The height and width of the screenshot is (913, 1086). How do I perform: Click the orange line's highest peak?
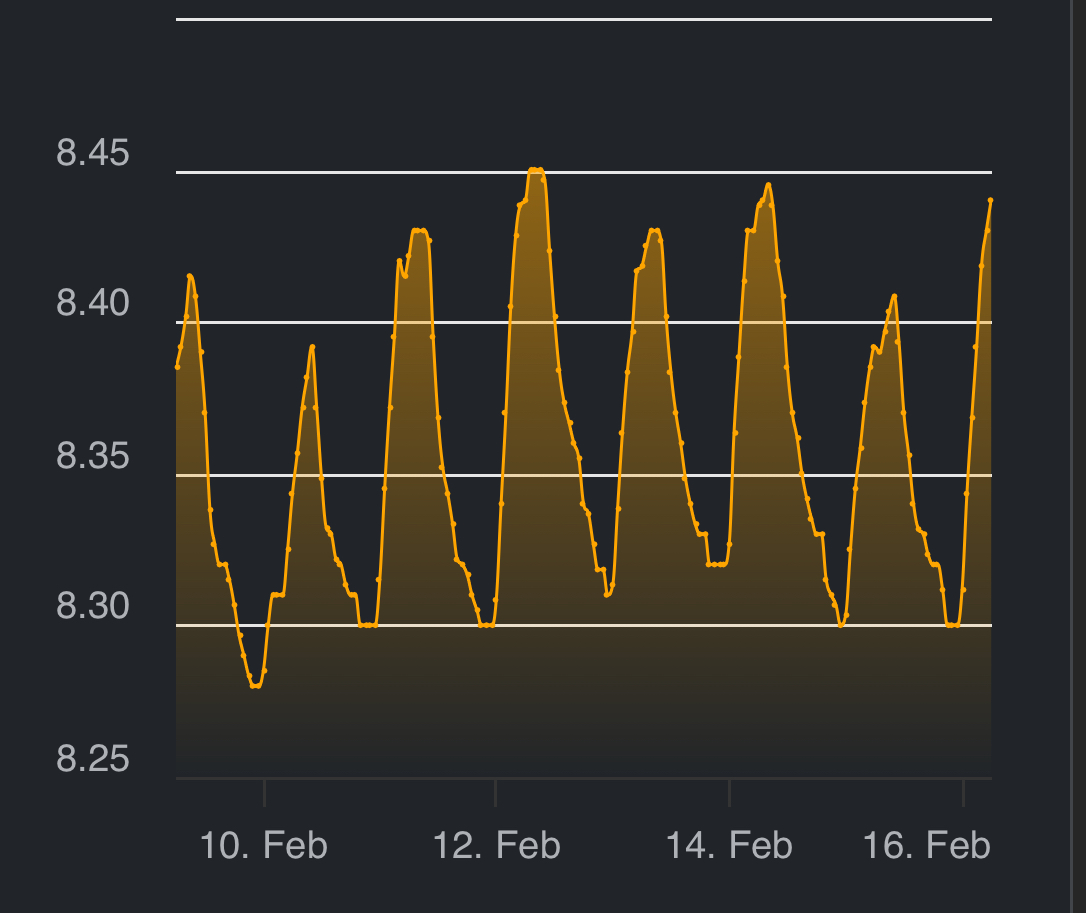(x=535, y=170)
